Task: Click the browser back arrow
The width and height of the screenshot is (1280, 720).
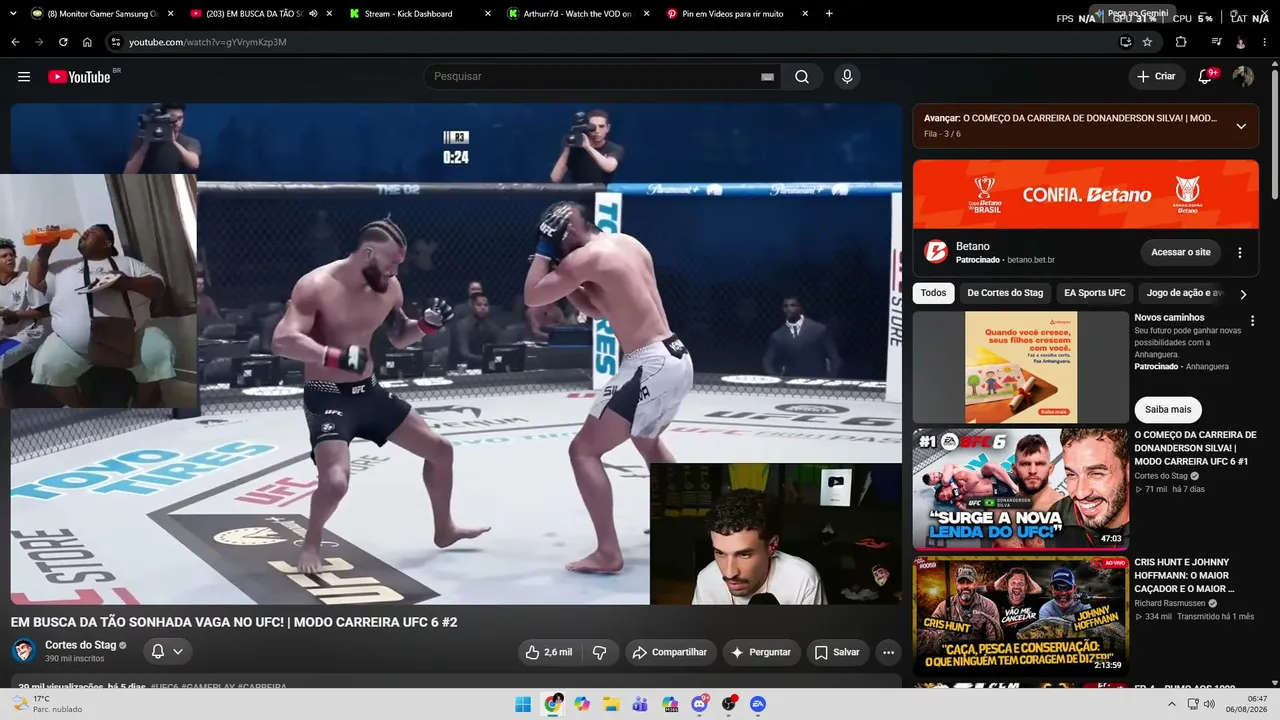Action: click(15, 42)
